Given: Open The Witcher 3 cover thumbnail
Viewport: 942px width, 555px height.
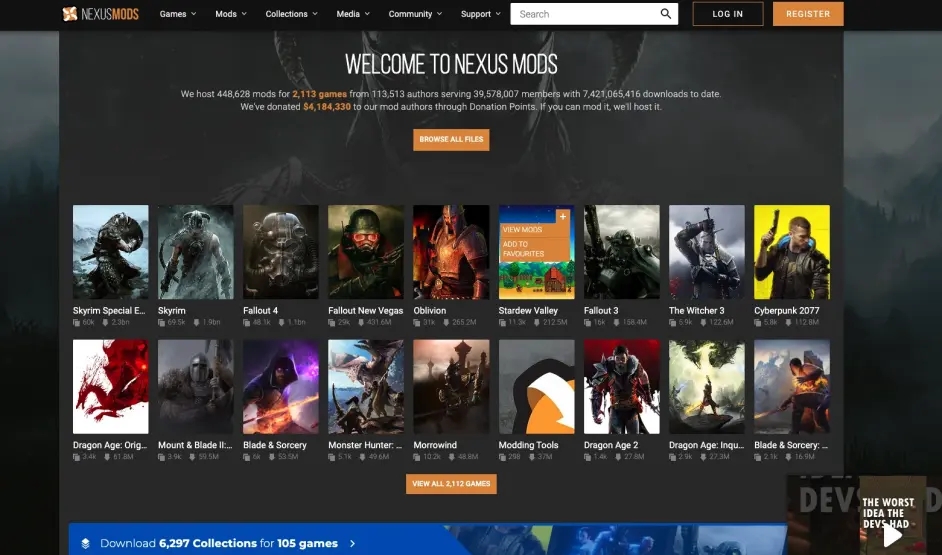Looking at the screenshot, I should 706,252.
